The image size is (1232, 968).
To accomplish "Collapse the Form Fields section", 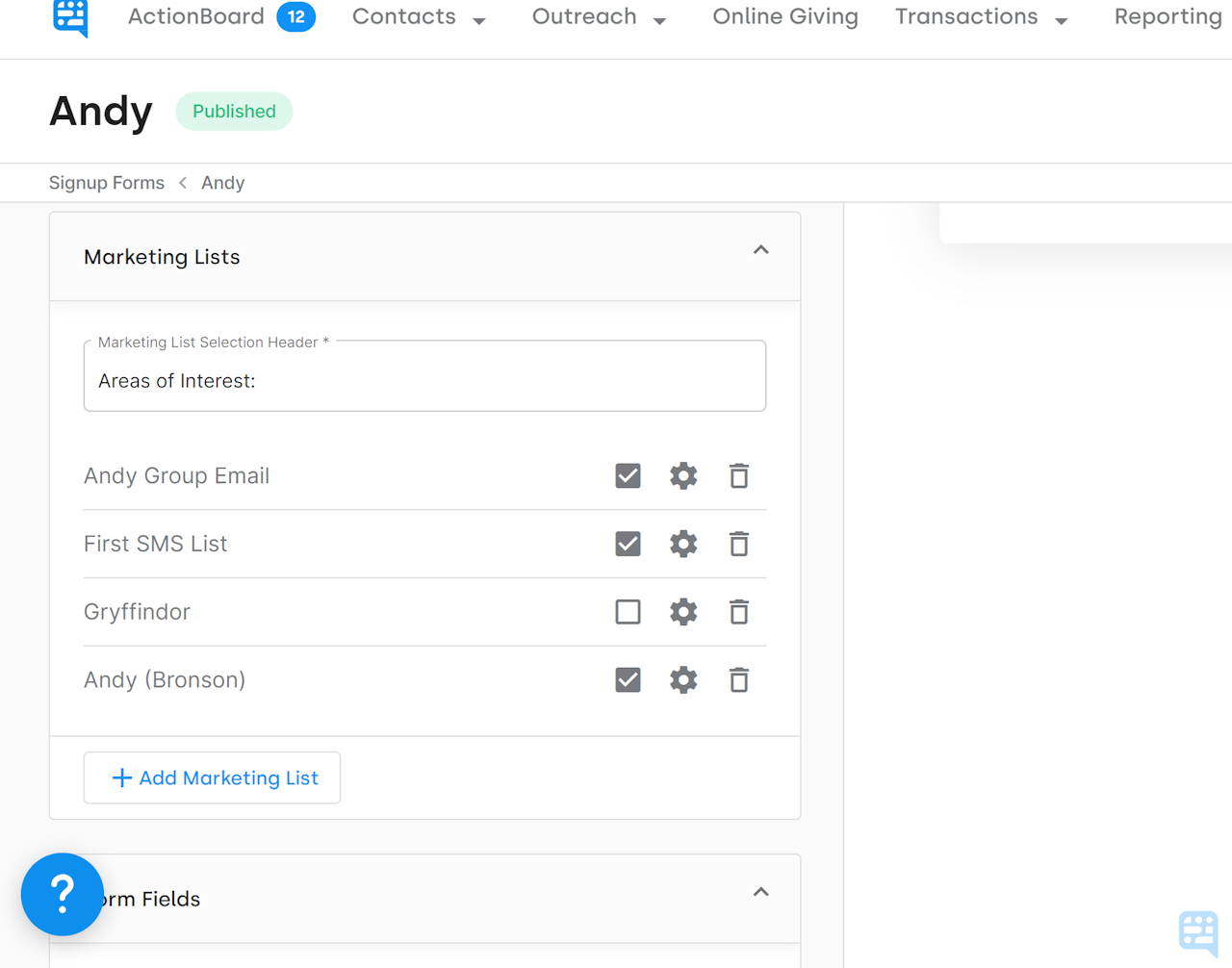I will (760, 892).
